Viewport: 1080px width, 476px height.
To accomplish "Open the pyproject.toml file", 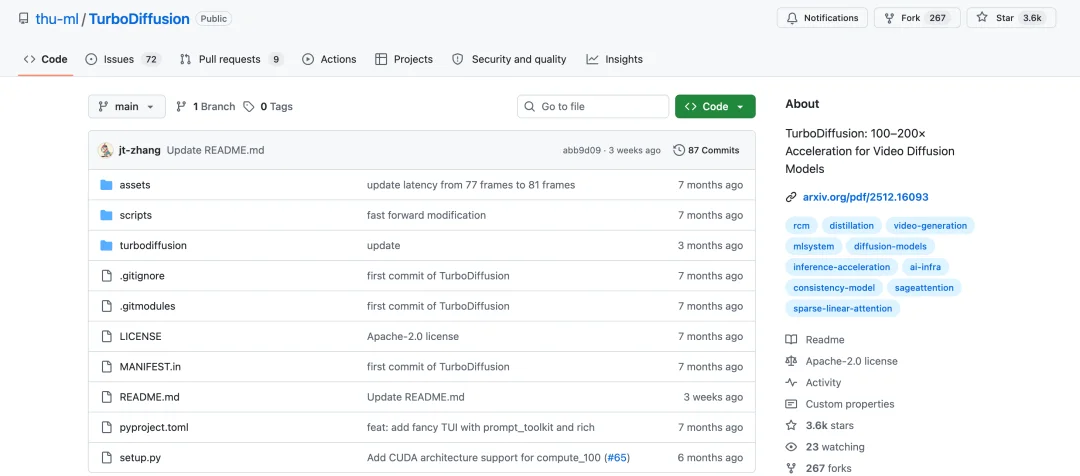I will coord(154,427).
